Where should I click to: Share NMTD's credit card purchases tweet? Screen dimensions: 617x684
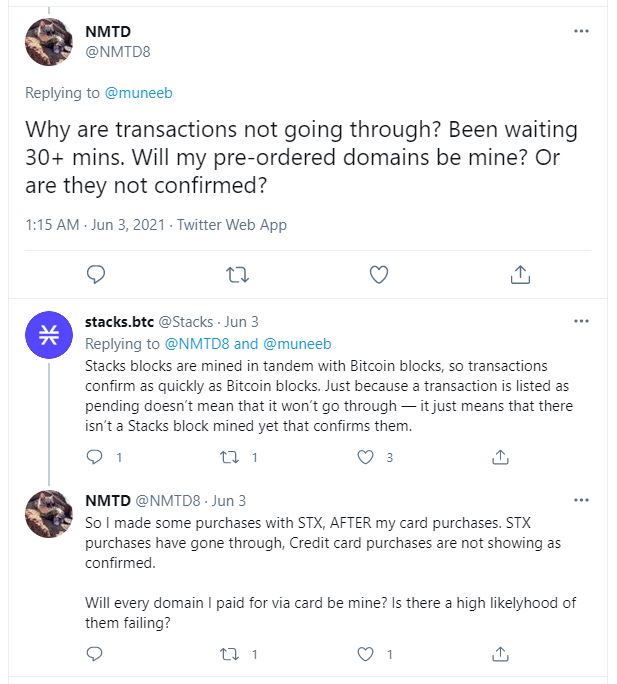pos(502,654)
